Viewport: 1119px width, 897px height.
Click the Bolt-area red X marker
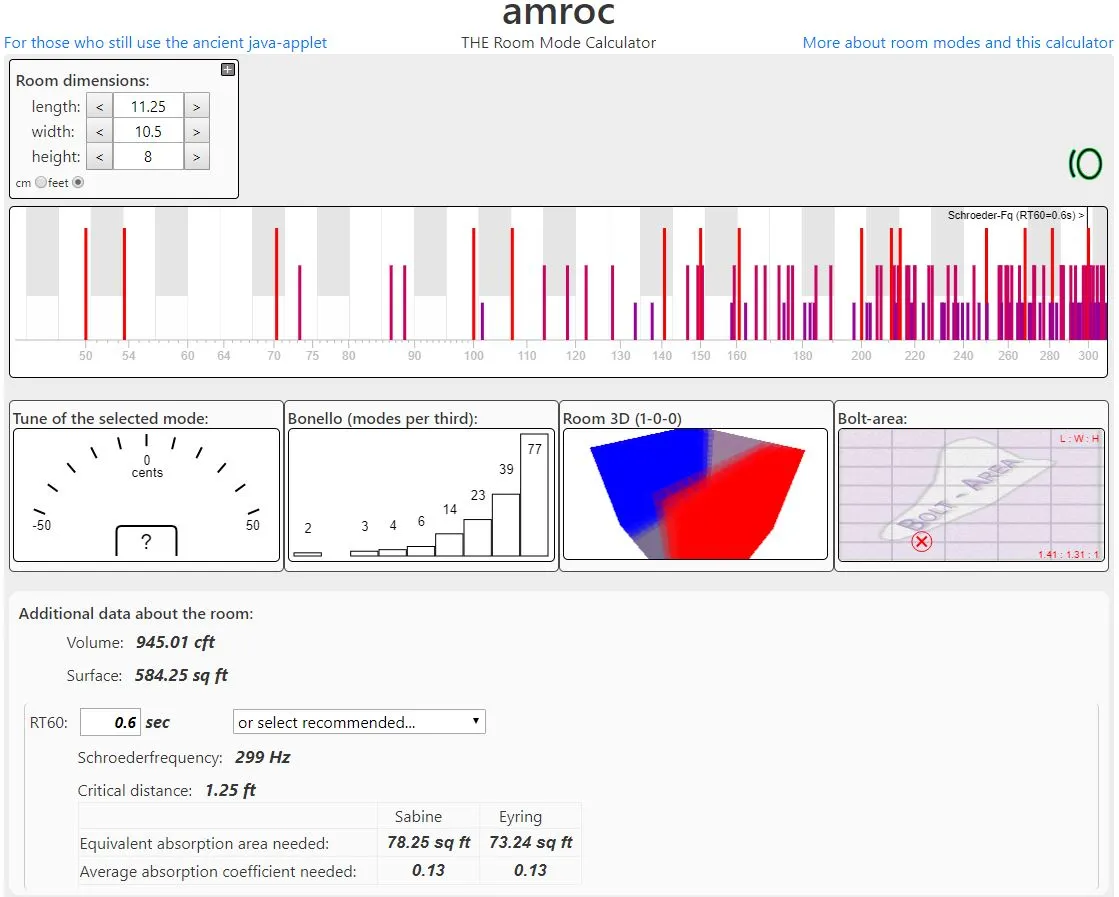(x=922, y=542)
